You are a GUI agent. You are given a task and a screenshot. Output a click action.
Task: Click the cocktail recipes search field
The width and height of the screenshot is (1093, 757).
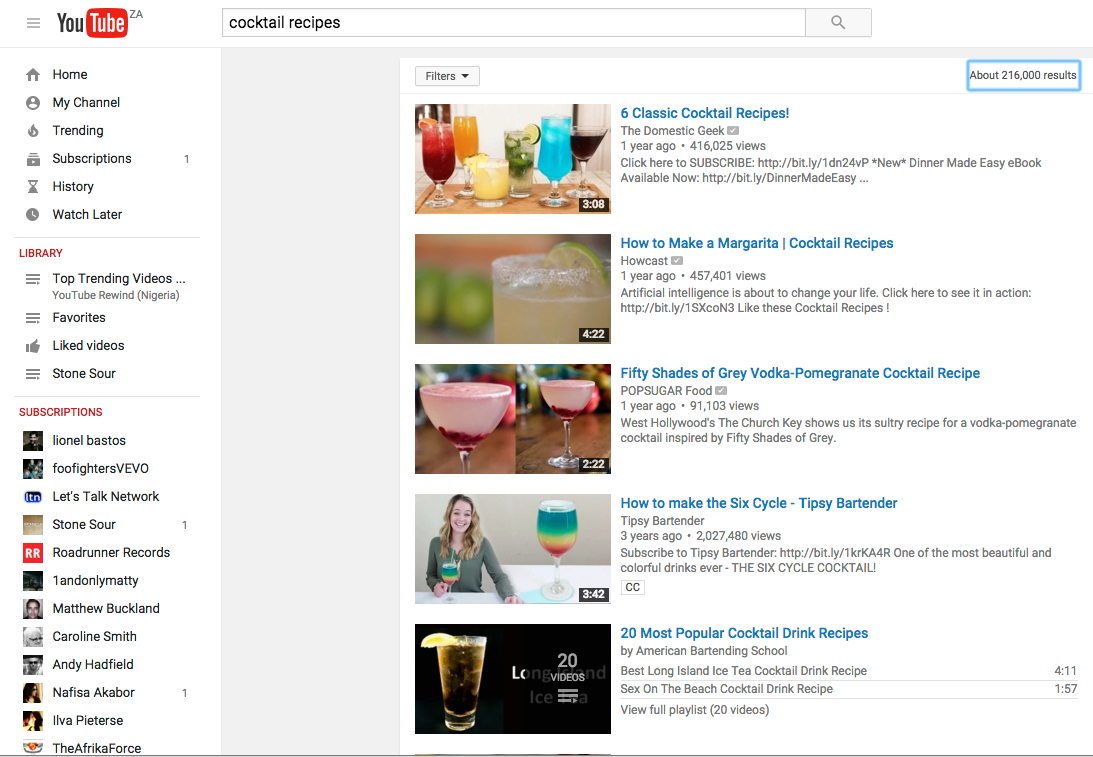point(514,22)
